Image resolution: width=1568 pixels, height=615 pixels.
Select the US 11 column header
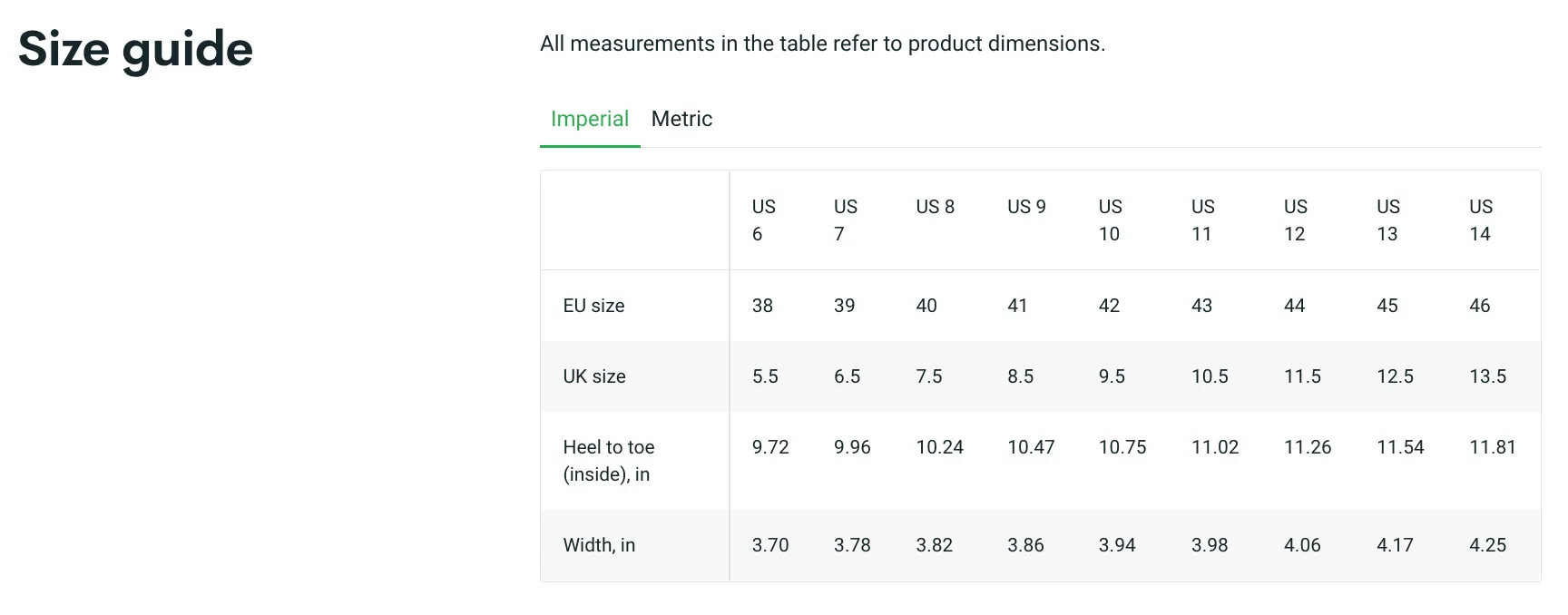(1202, 220)
